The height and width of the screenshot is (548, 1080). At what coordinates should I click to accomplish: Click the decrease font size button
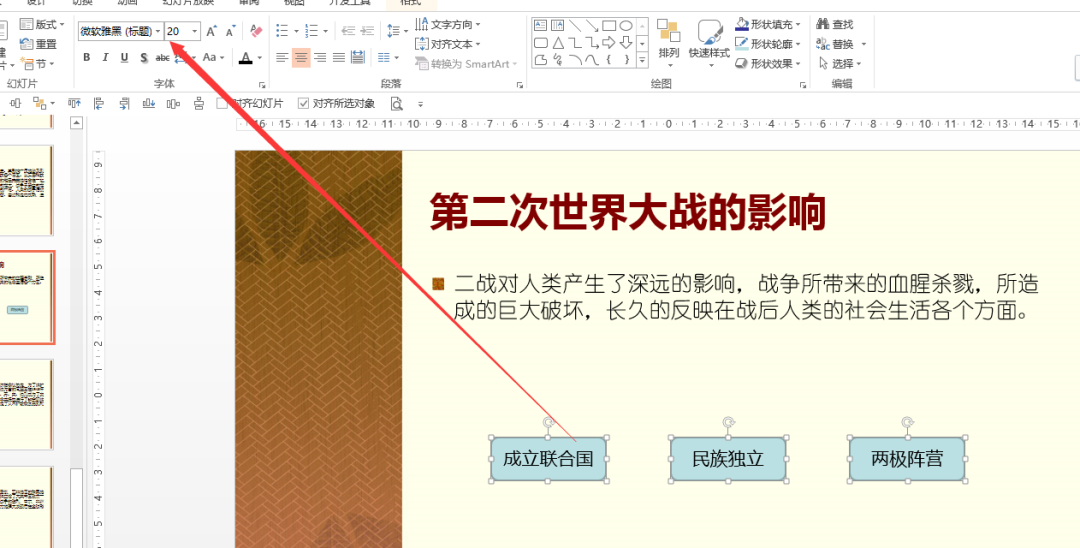click(231, 31)
